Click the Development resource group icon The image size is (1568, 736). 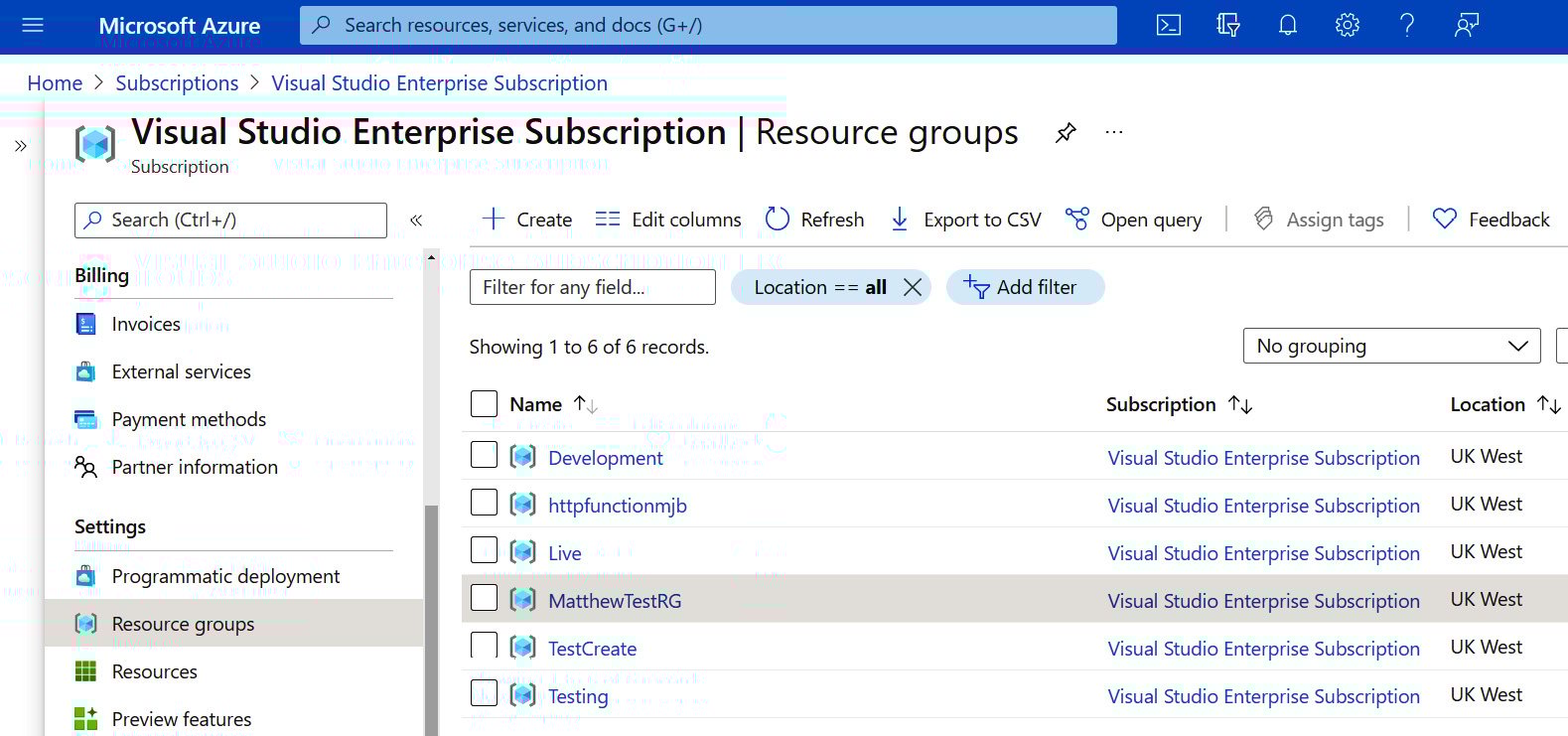[x=523, y=457]
